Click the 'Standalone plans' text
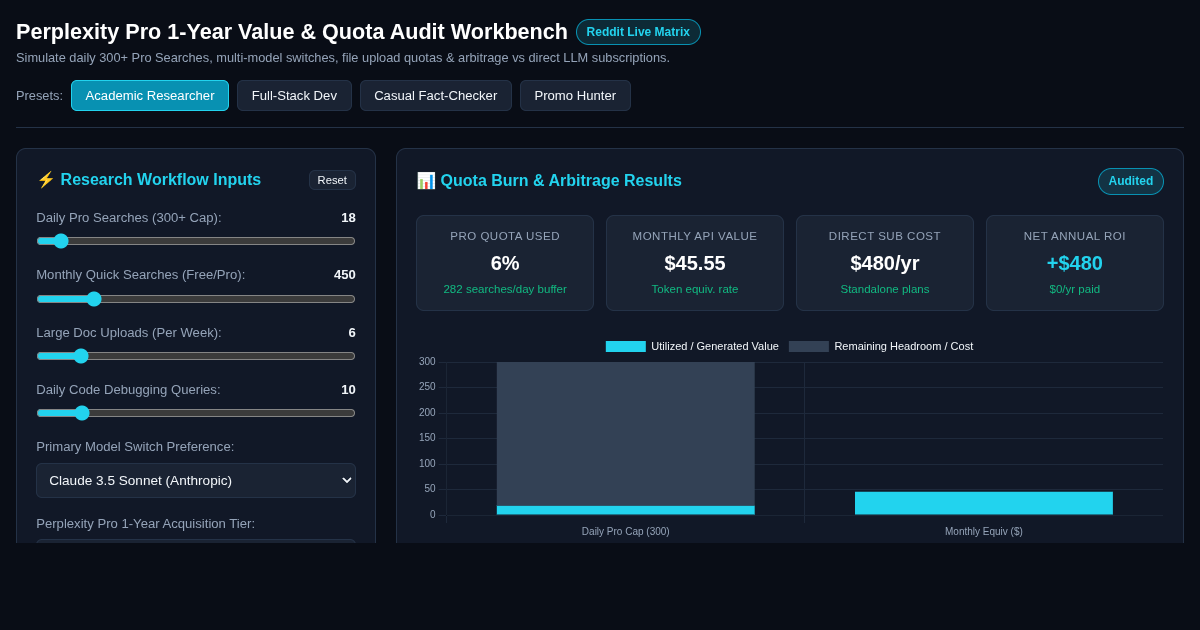 tap(885, 289)
